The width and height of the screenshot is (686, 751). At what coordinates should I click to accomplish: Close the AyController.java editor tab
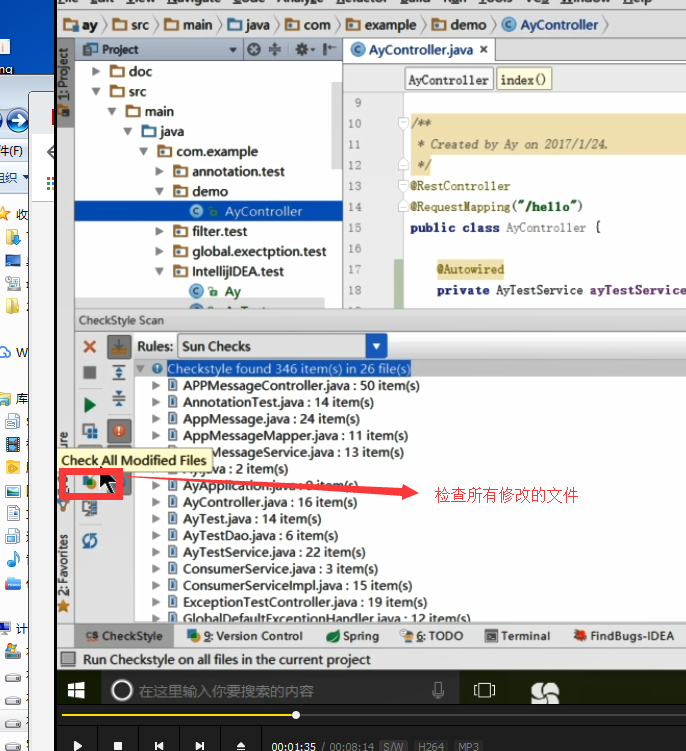(x=484, y=49)
